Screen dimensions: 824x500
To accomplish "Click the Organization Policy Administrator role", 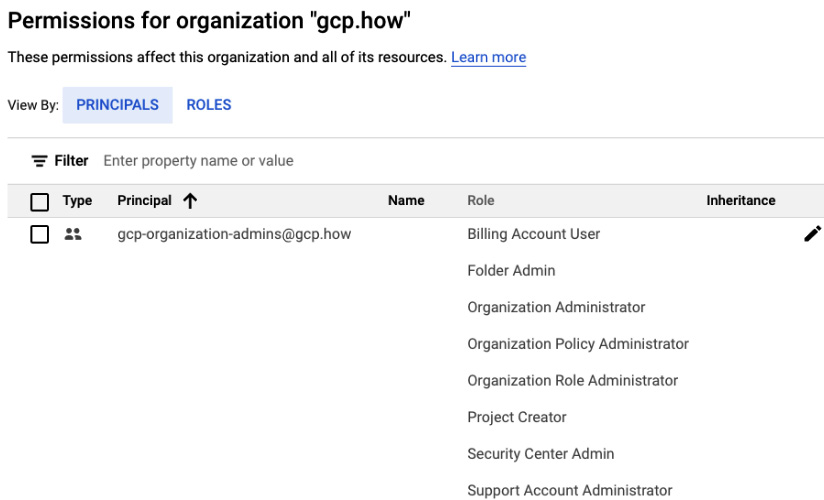I will tap(578, 344).
